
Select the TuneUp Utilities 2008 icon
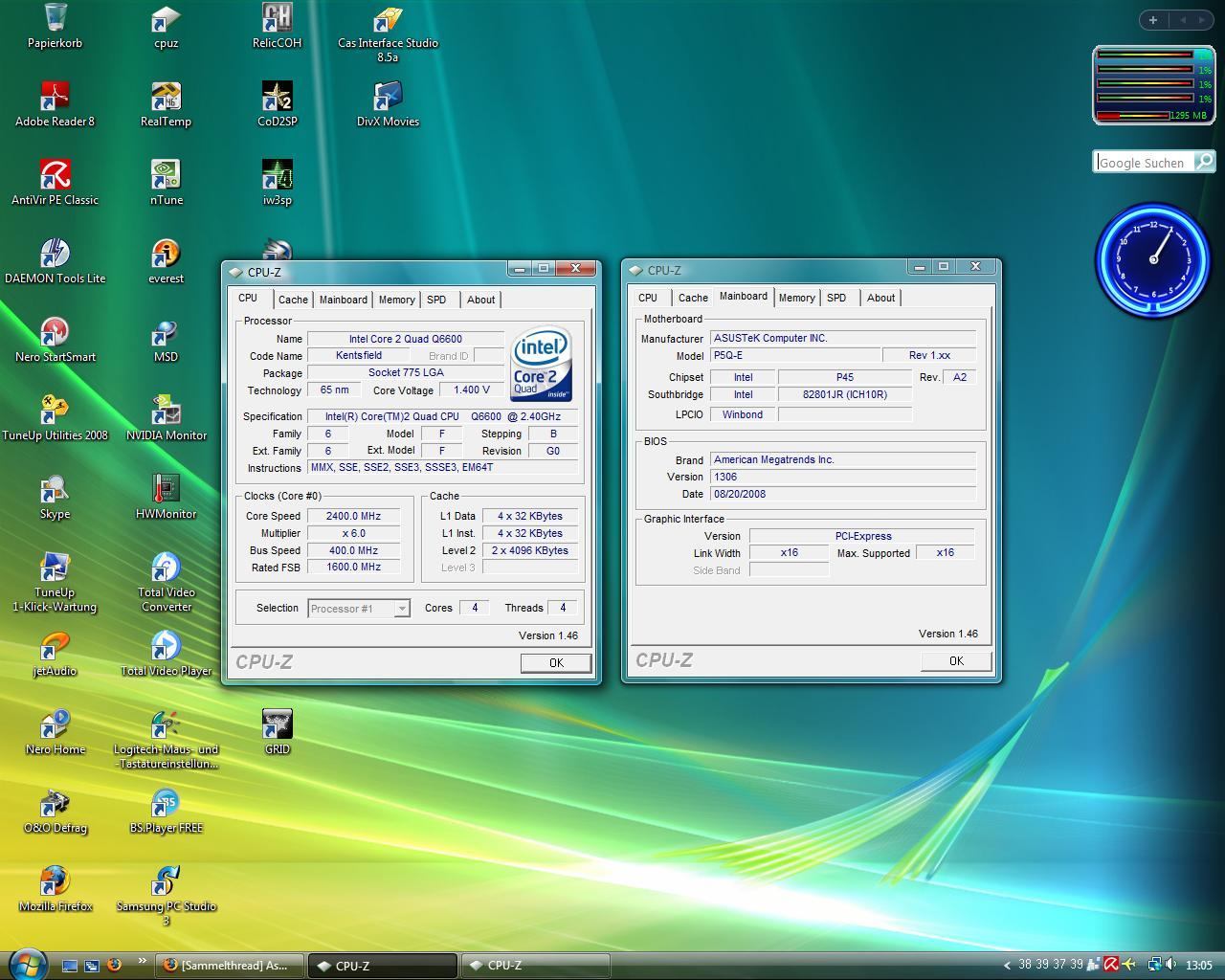click(55, 418)
